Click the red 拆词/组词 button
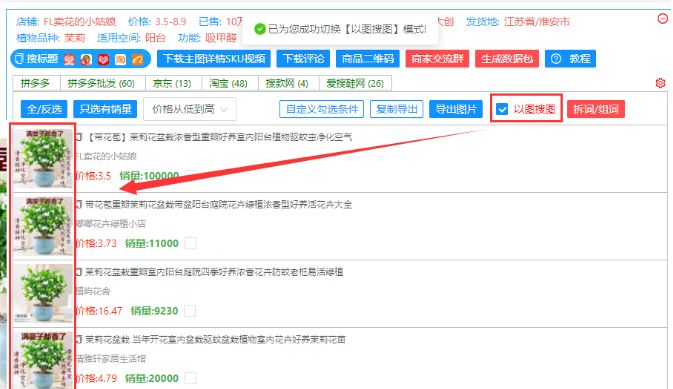The image size is (673, 389). click(596, 109)
